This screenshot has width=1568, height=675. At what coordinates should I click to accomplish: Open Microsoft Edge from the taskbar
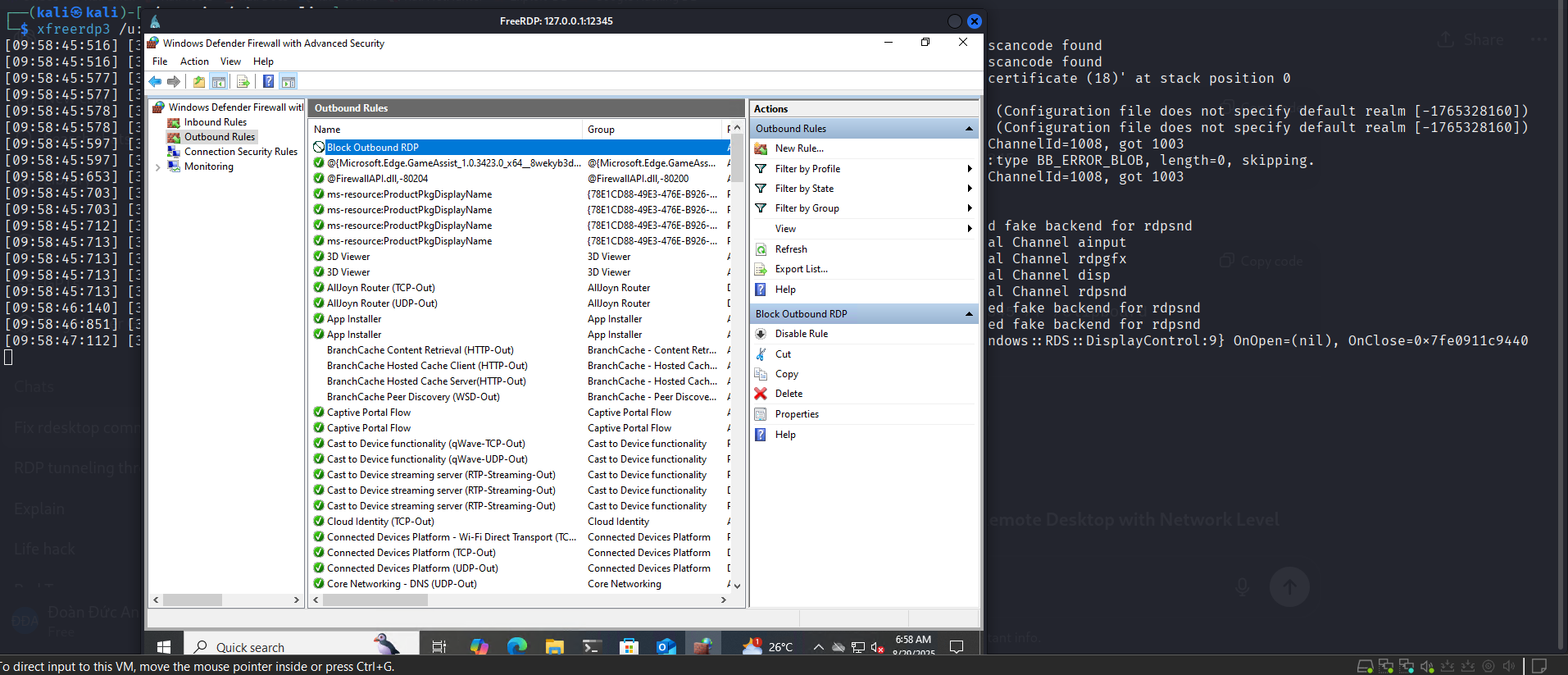pos(516,646)
